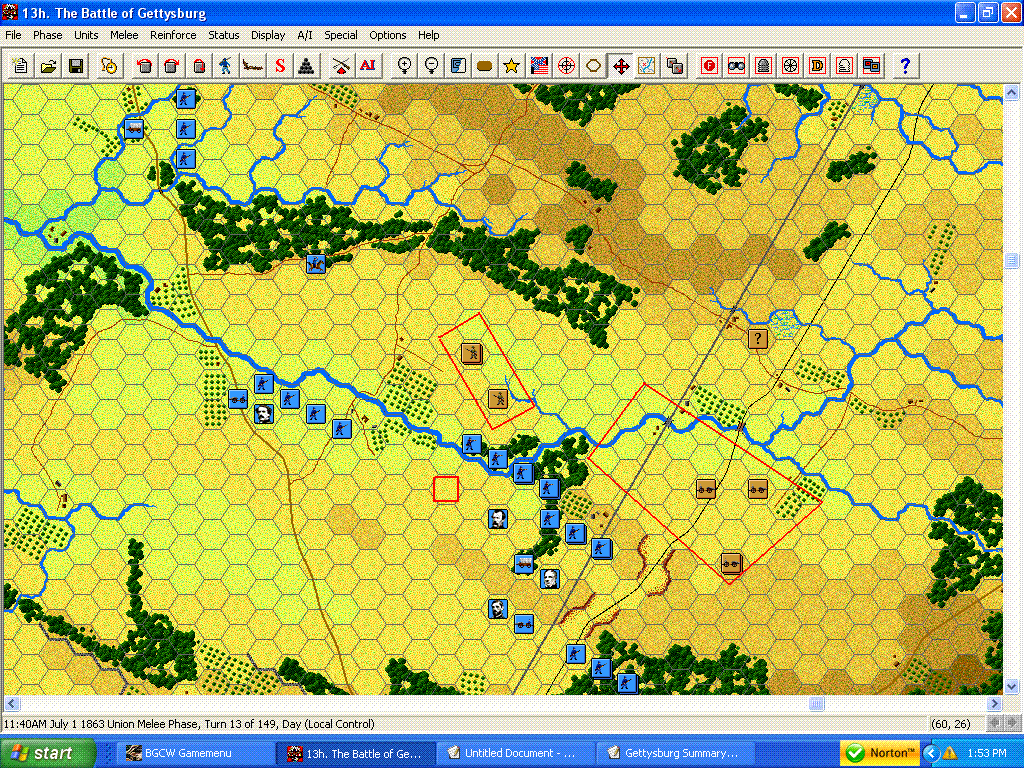The height and width of the screenshot is (768, 1024).
Task: Click the red S toolbar icon
Action: (x=280, y=65)
